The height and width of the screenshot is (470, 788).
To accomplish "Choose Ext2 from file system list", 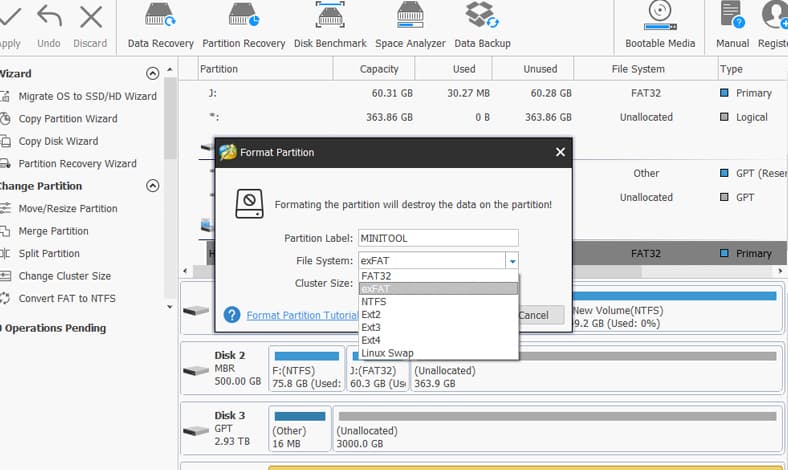I will pos(438,314).
